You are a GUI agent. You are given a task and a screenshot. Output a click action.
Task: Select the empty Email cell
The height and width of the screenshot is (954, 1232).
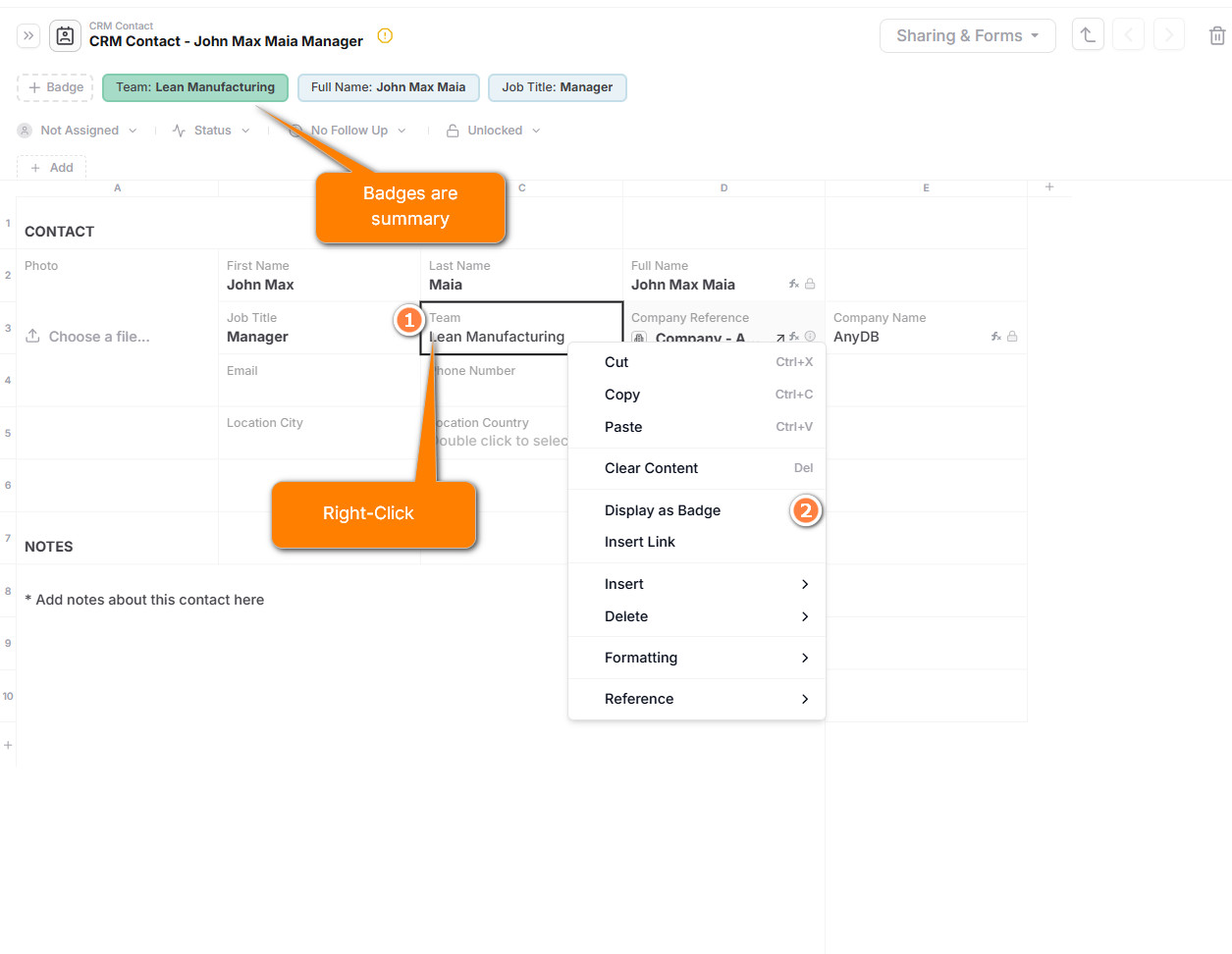coord(319,381)
